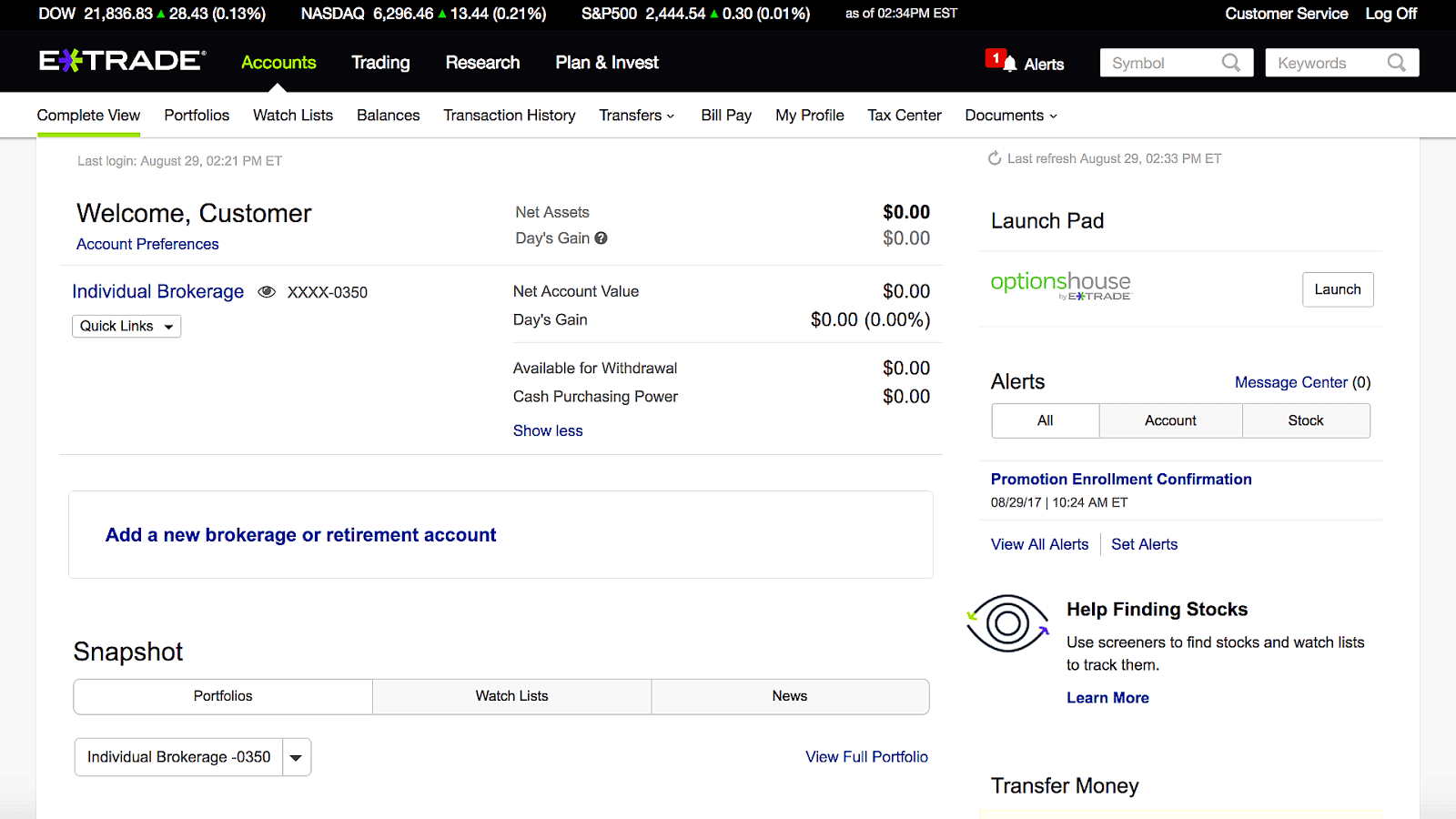Launch the optionshouse platform
The image size is (1456, 819).
[x=1337, y=289]
